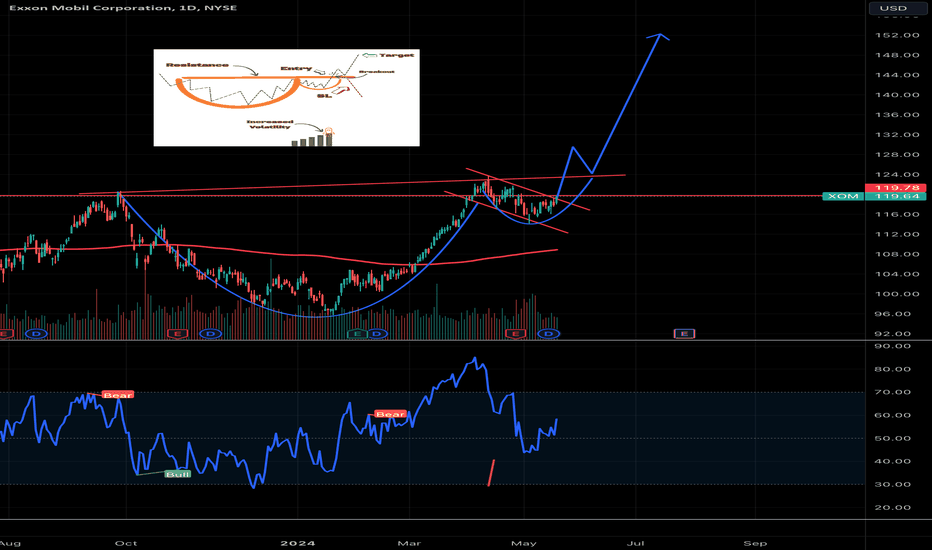
Task: Click the 100.00 price axis label
Action: click(897, 294)
